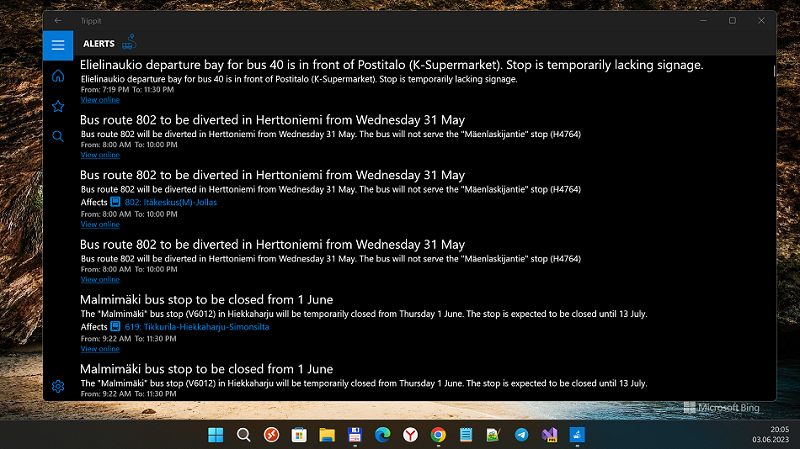Image resolution: width=800 pixels, height=449 pixels.
Task: Open View online below 802 Itäkeskus route link
Action: click(100, 224)
